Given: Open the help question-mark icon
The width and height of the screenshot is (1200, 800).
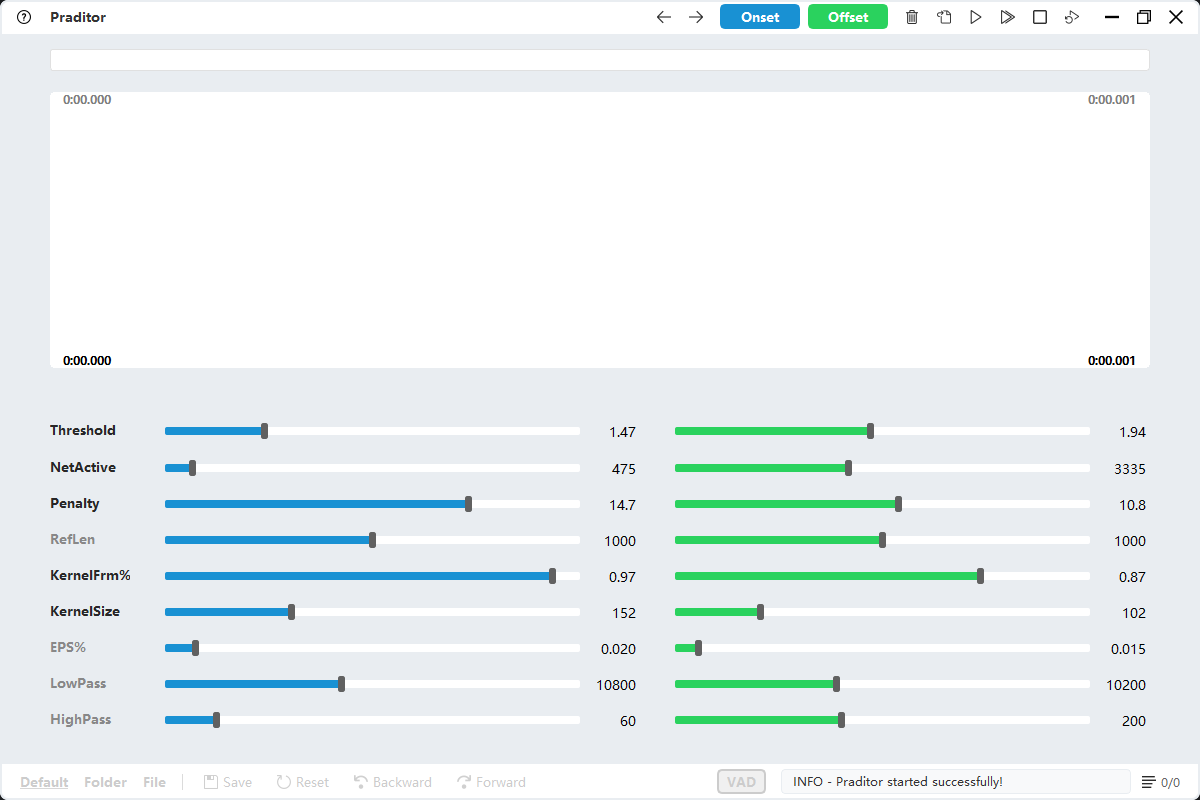Looking at the screenshot, I should pyautogui.click(x=25, y=17).
